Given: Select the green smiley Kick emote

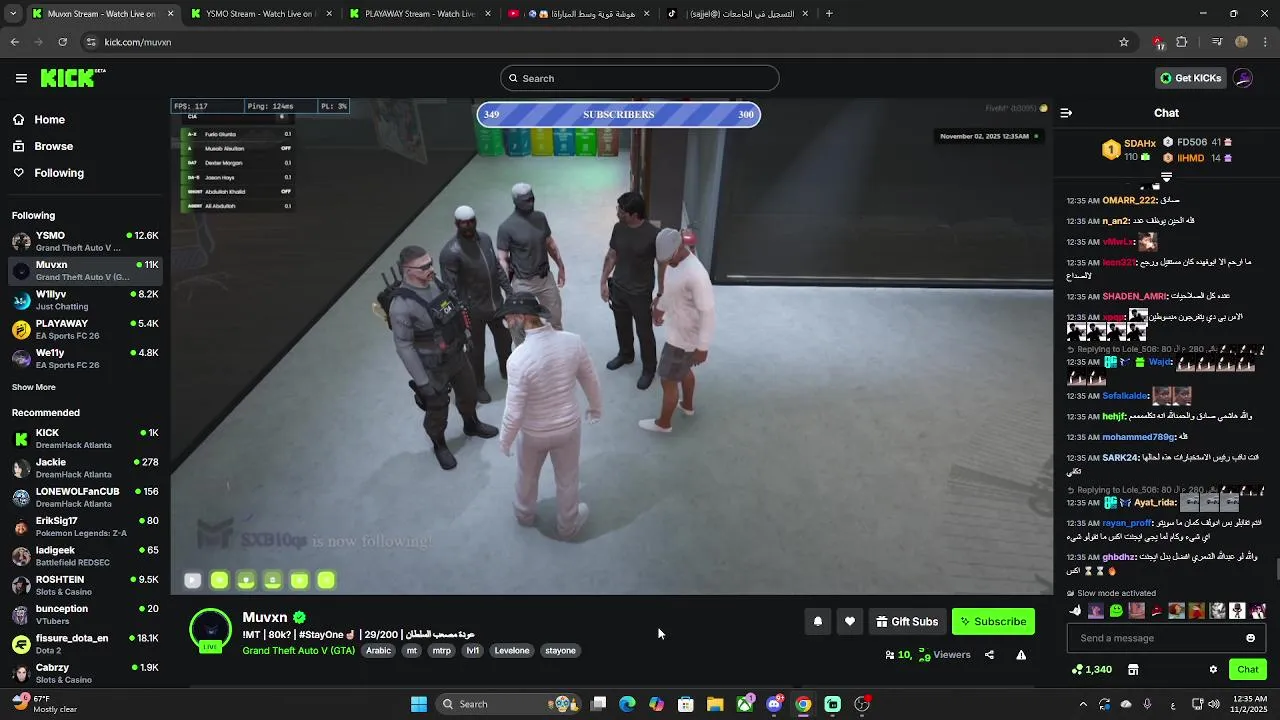Looking at the screenshot, I should point(1116,610).
